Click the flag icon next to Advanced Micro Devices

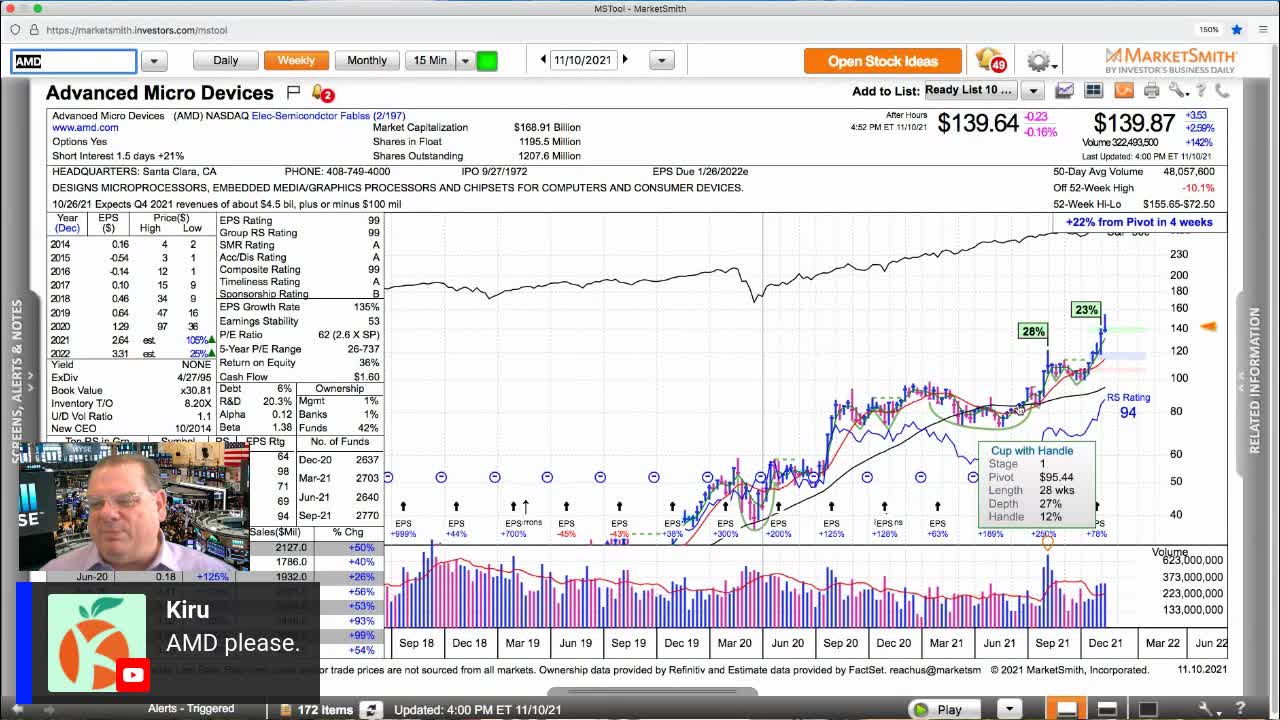click(293, 92)
